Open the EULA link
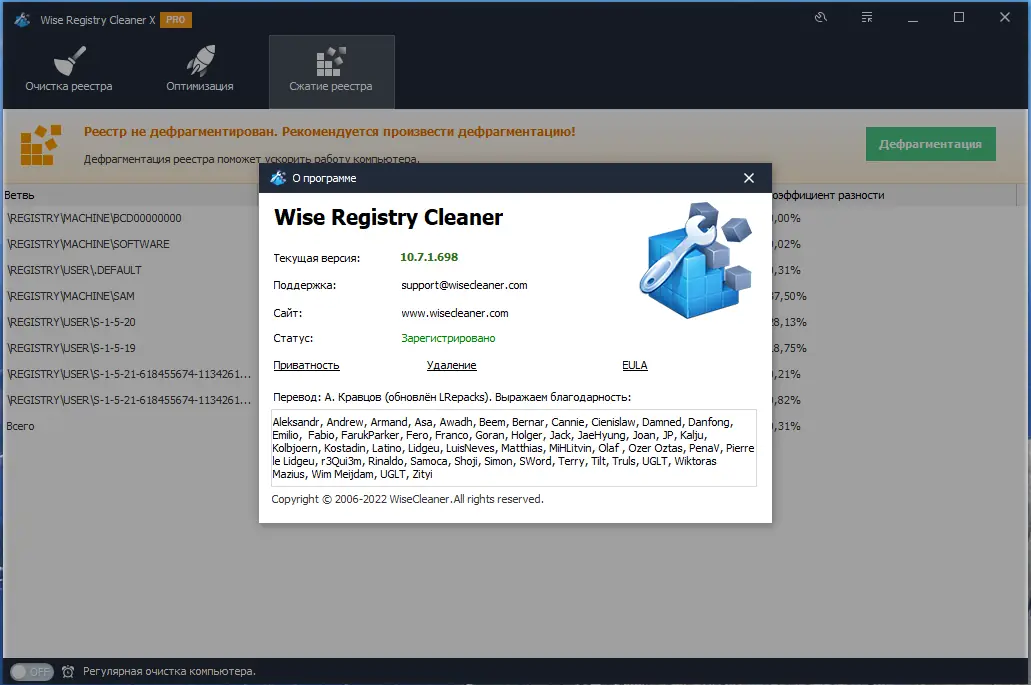Screen dimensions: 1031x685 [x=634, y=365]
